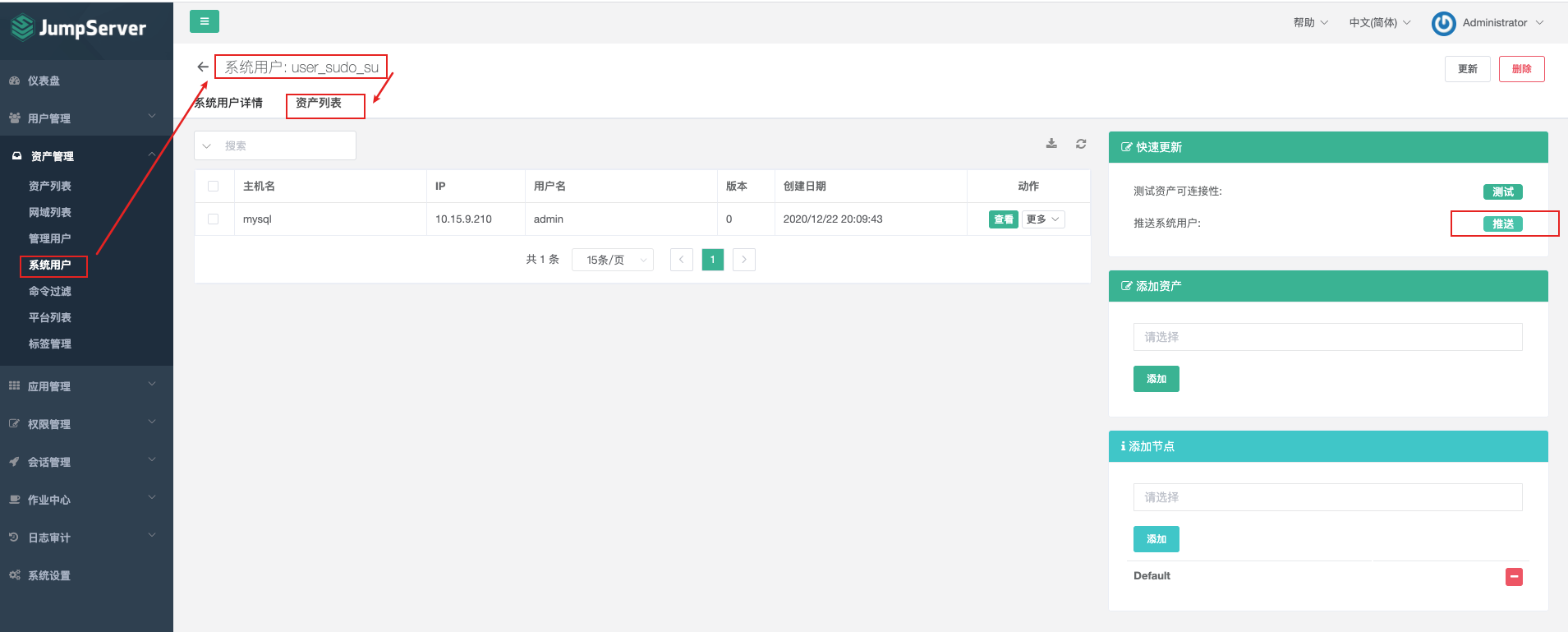This screenshot has height=632, width=1568.
Task: Click 添加 button under 添加节点
Action: (1156, 539)
